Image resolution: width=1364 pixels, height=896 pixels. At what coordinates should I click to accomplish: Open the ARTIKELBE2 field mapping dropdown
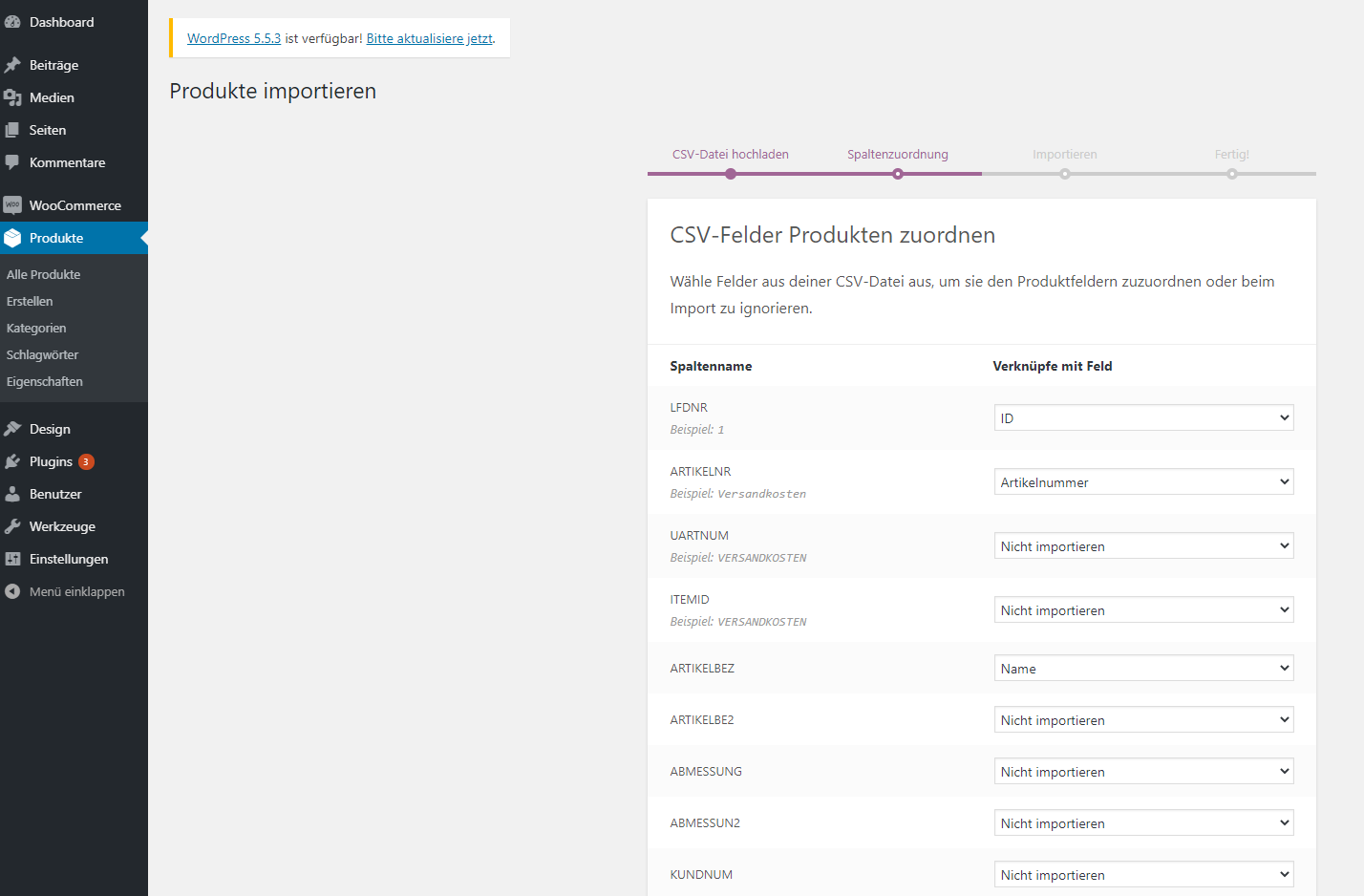1143,719
